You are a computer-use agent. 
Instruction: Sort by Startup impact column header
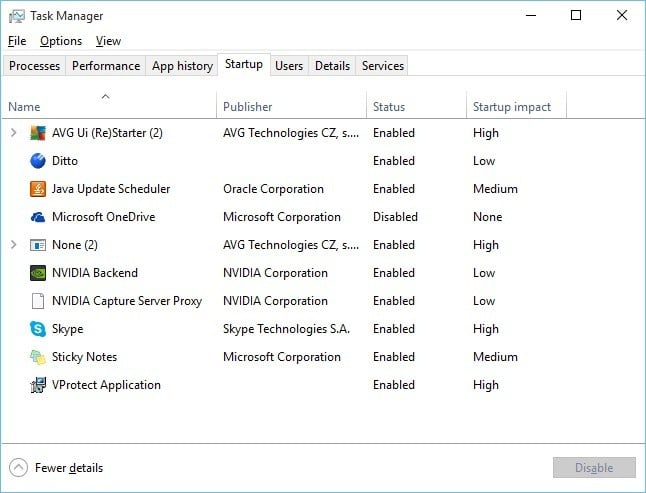512,107
